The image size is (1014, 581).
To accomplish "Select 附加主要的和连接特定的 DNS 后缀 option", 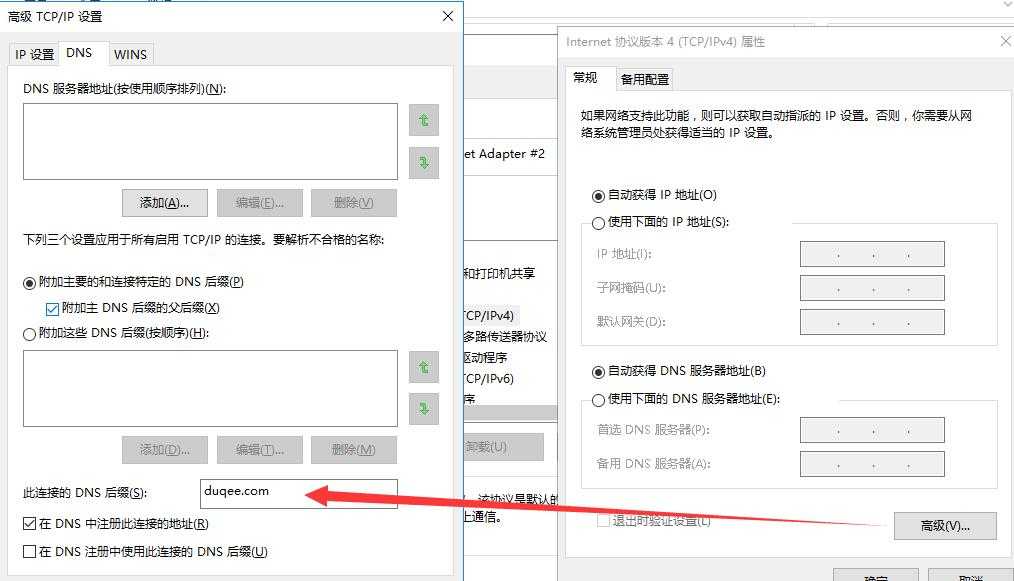I will [133, 282].
